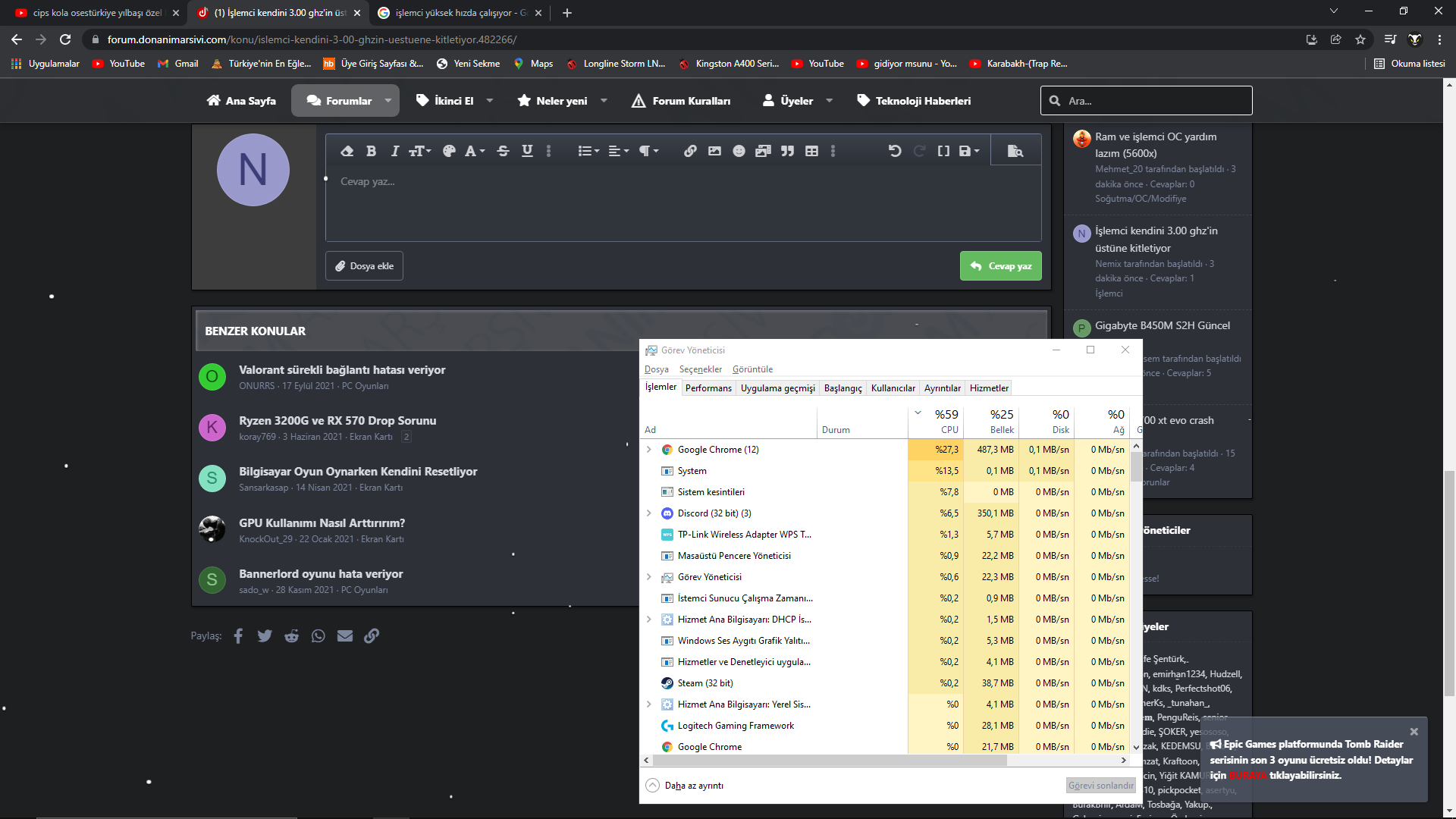1456x819 pixels.
Task: Preview the reply with preview icon
Action: tap(1015, 151)
